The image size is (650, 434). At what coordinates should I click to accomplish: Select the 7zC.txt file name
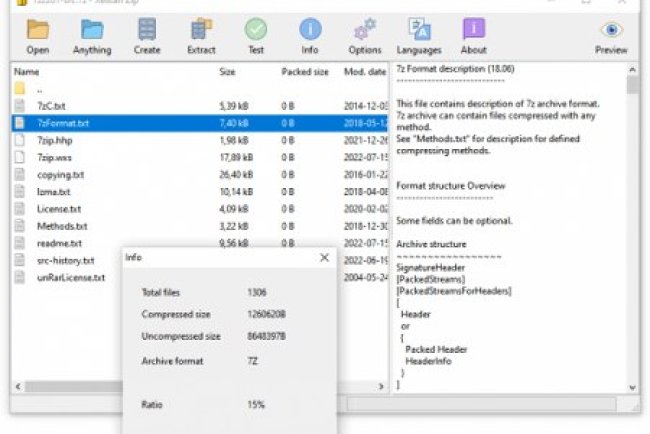pos(51,106)
